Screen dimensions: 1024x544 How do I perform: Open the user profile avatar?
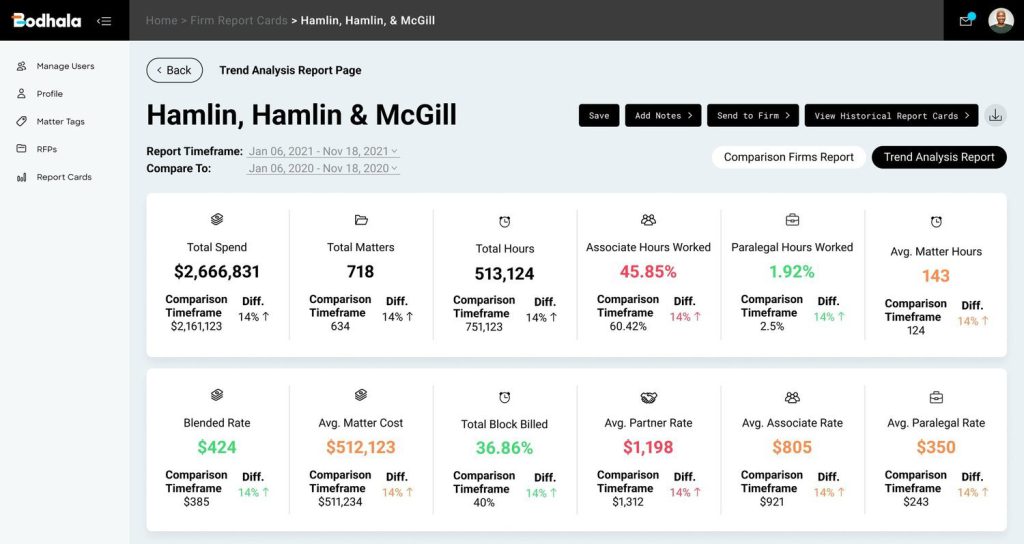[x=1000, y=20]
